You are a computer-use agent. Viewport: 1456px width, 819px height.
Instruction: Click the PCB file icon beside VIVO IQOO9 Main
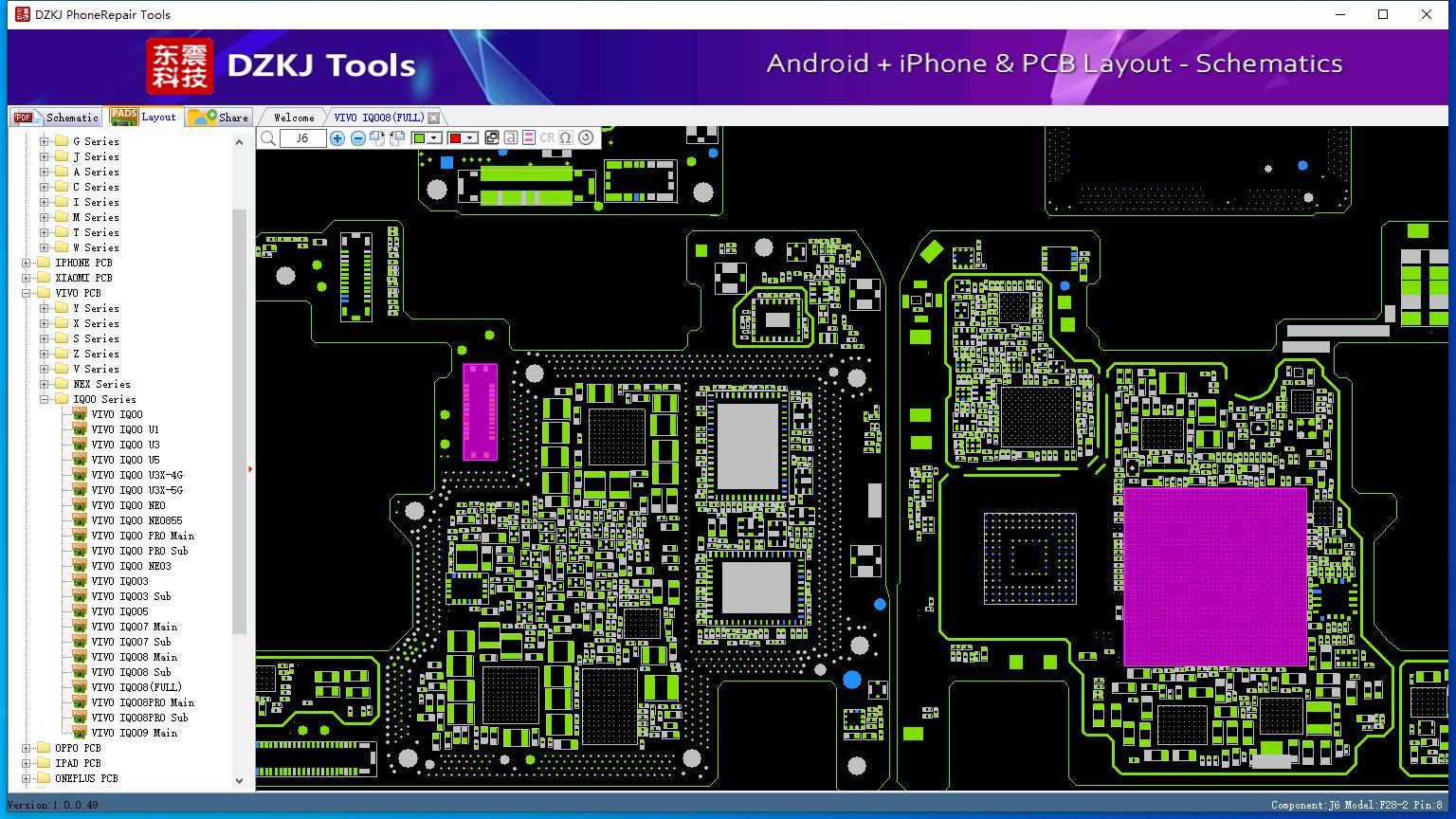tap(80, 733)
